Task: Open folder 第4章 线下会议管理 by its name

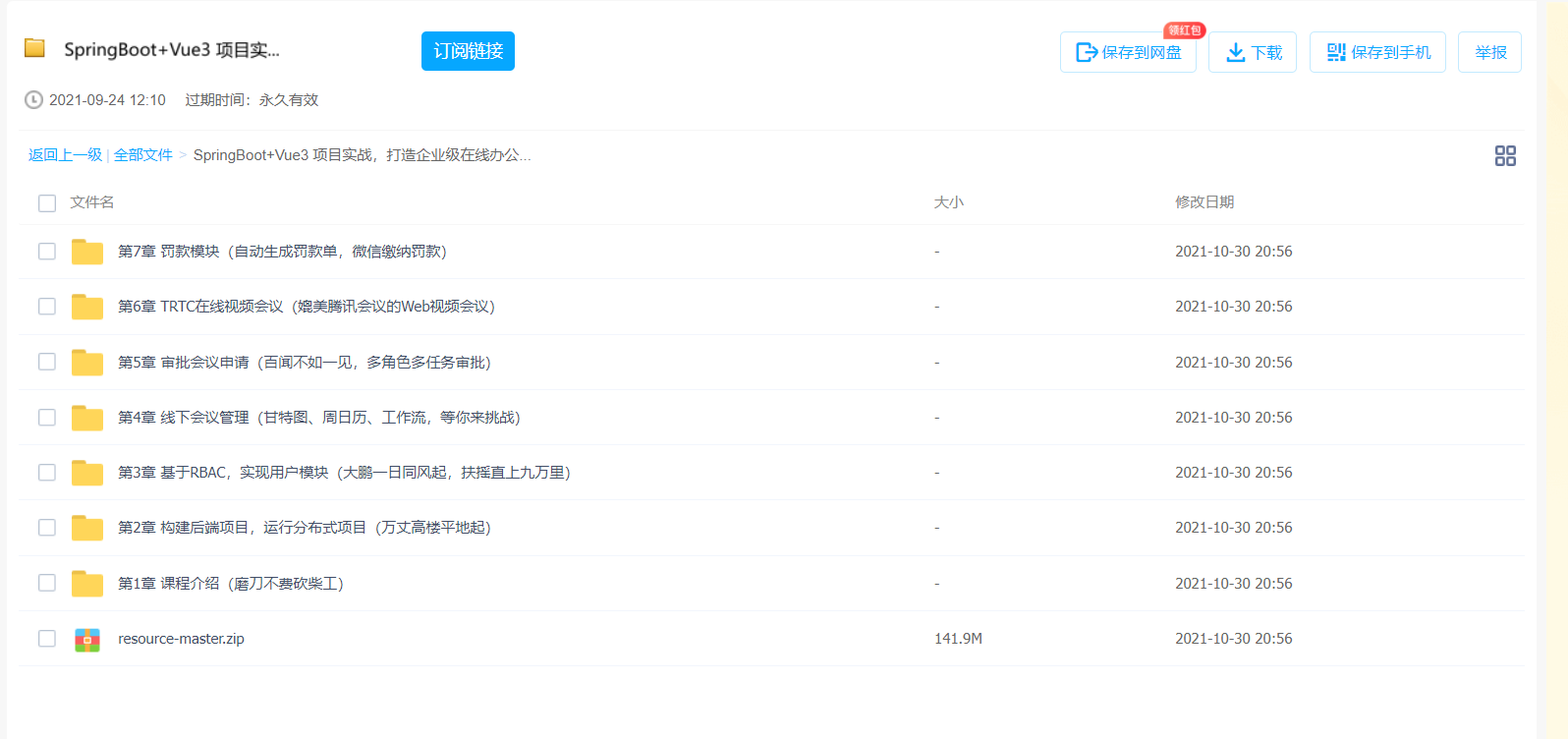Action: 319,418
